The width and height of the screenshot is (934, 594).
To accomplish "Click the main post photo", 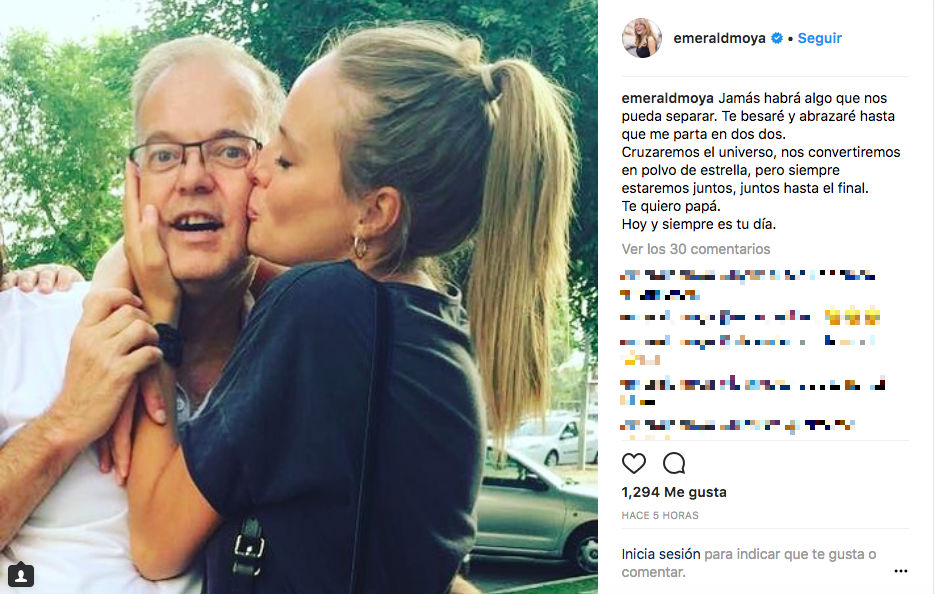I will click(x=298, y=297).
